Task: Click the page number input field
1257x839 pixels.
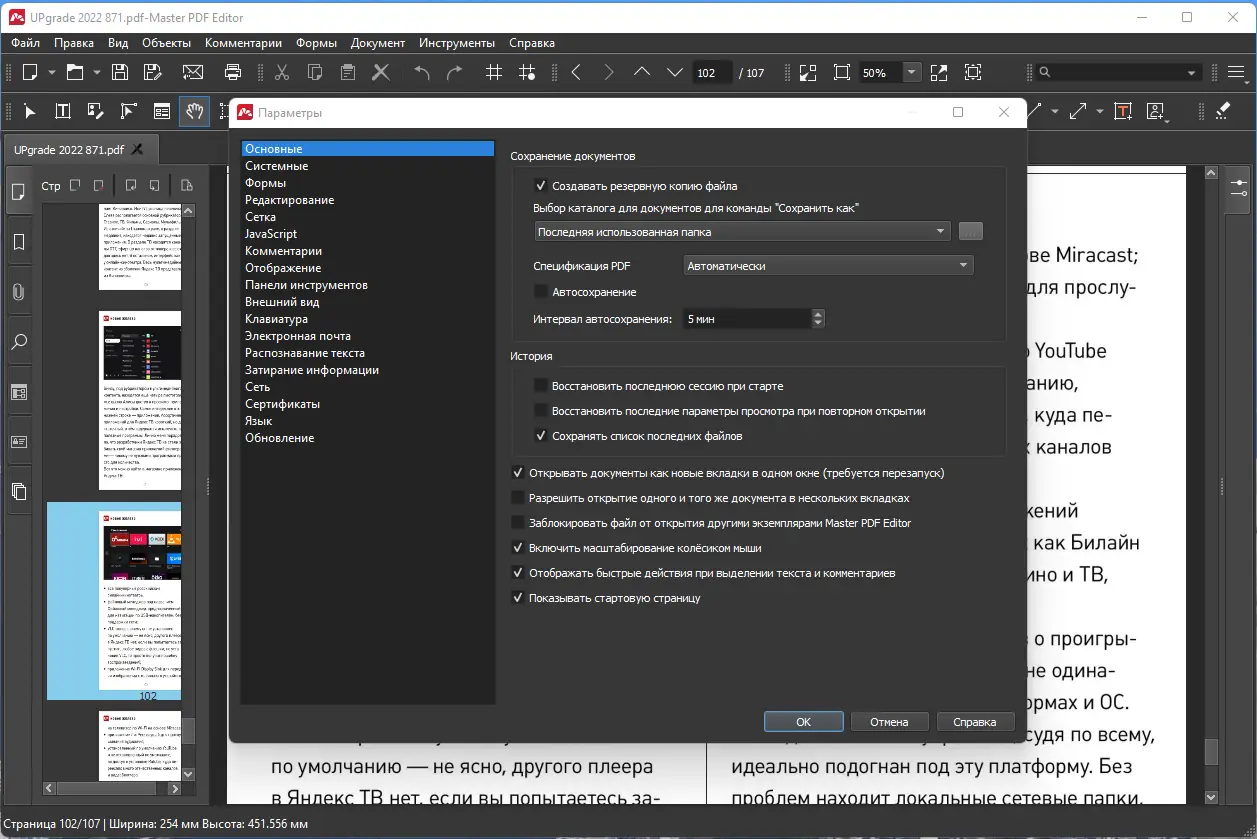Action: pyautogui.click(x=712, y=73)
